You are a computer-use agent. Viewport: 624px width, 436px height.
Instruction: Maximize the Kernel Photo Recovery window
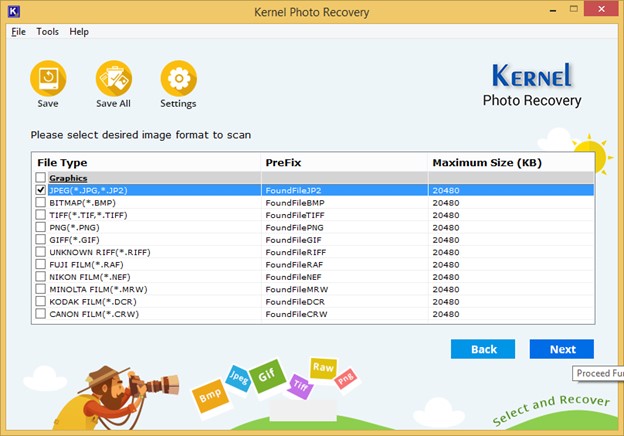pos(573,9)
